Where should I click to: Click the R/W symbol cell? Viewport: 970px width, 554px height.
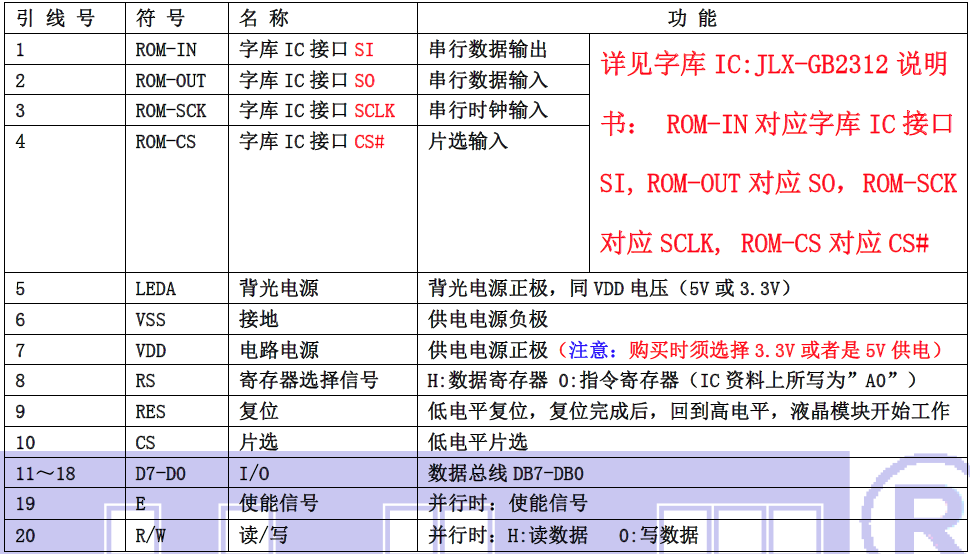[x=150, y=535]
